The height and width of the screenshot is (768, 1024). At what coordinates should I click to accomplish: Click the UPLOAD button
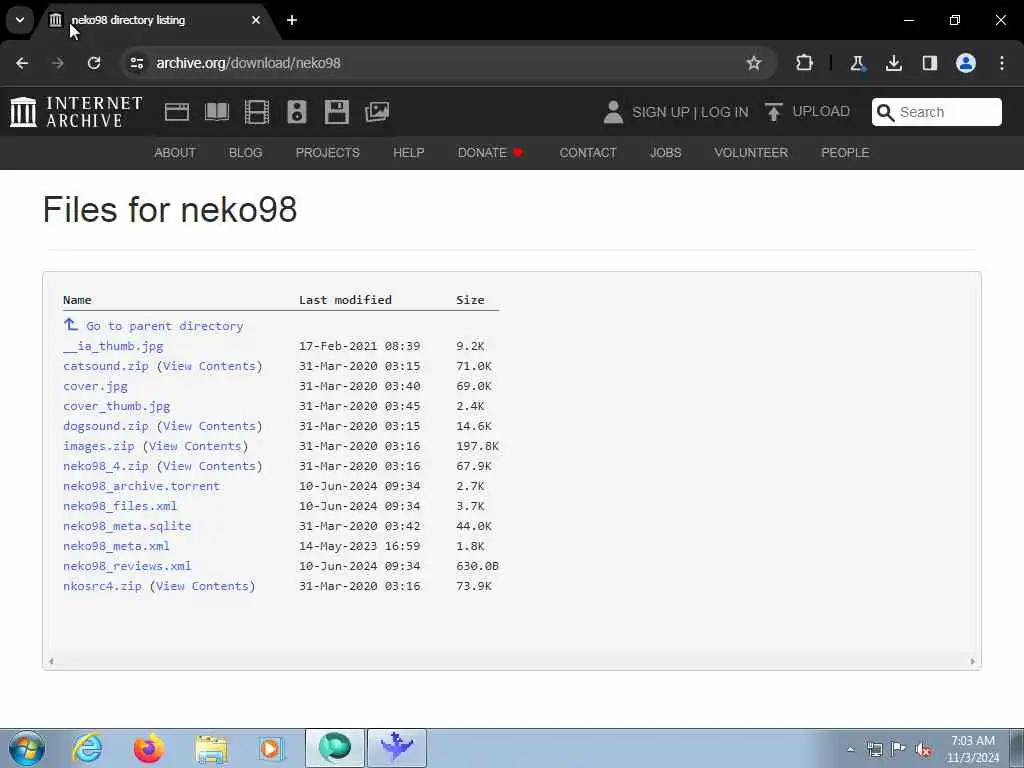[x=808, y=112]
